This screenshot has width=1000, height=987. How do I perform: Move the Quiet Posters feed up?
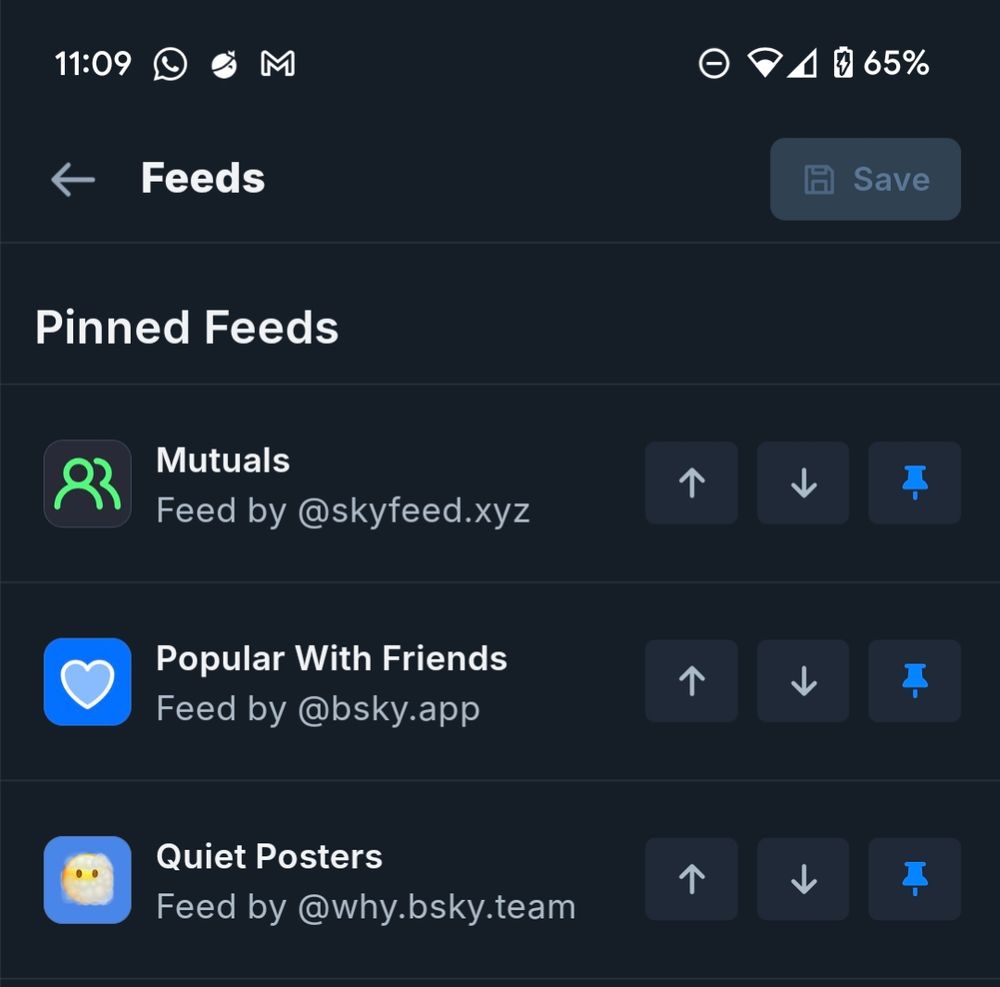(x=691, y=879)
